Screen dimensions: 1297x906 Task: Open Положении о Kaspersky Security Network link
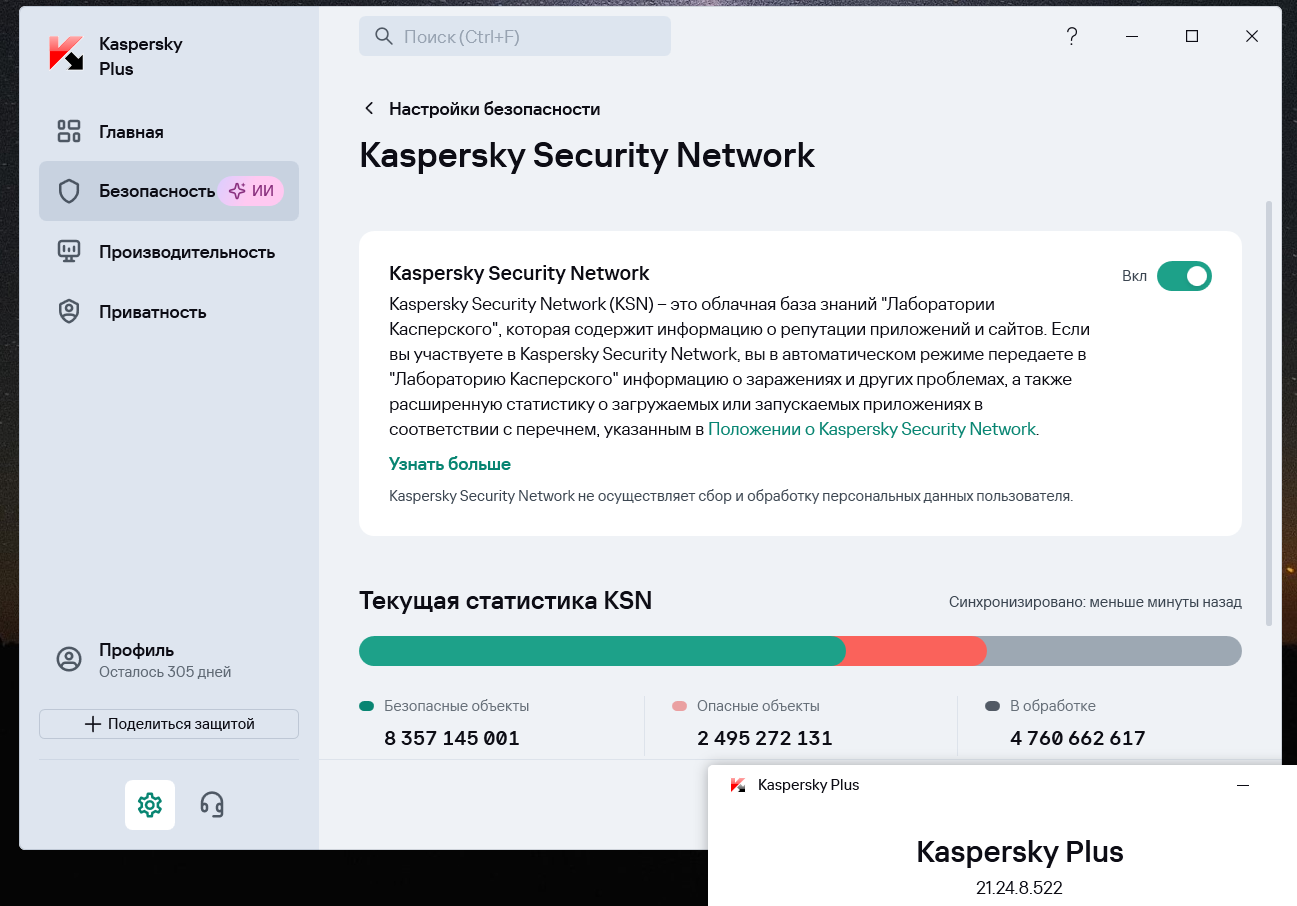point(872,429)
